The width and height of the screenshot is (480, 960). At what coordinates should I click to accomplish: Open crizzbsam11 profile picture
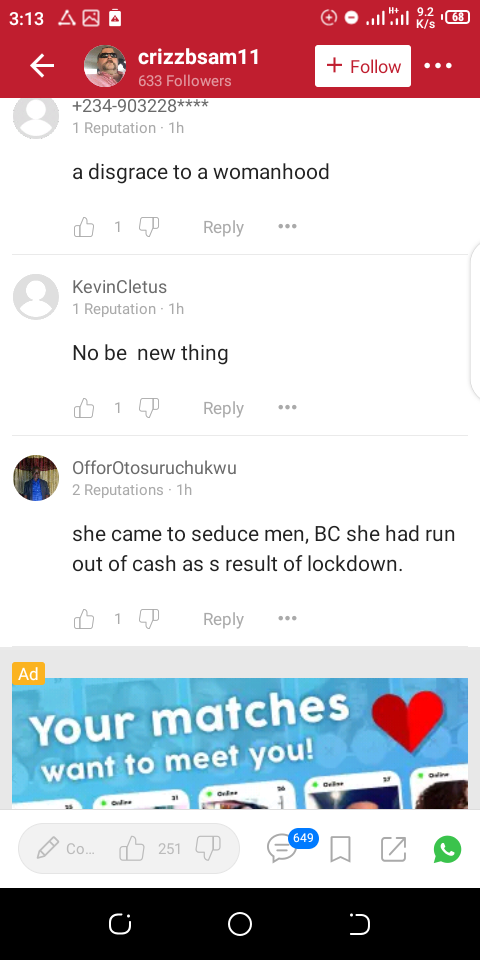[105, 66]
